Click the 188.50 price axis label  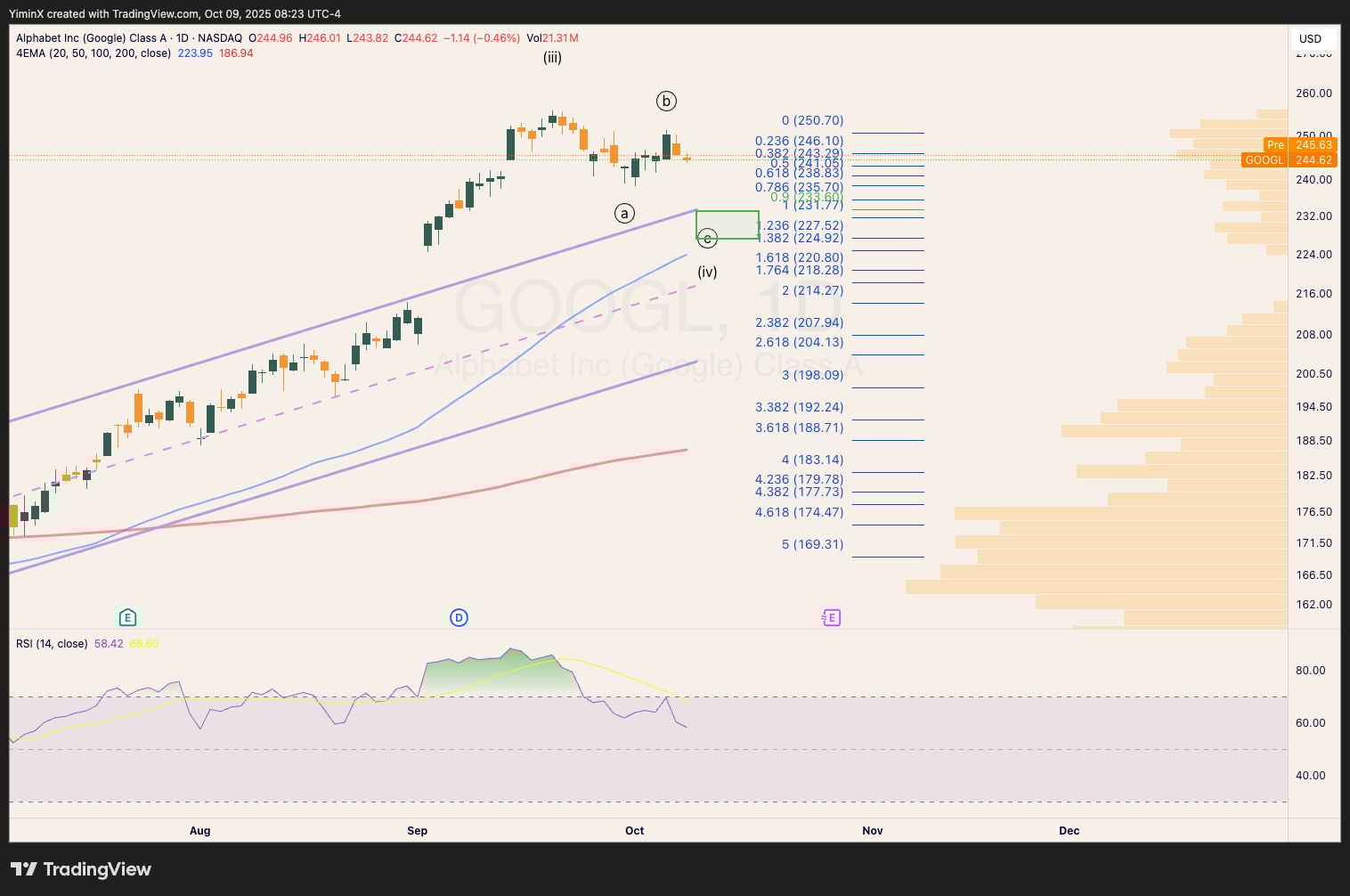tap(1314, 441)
